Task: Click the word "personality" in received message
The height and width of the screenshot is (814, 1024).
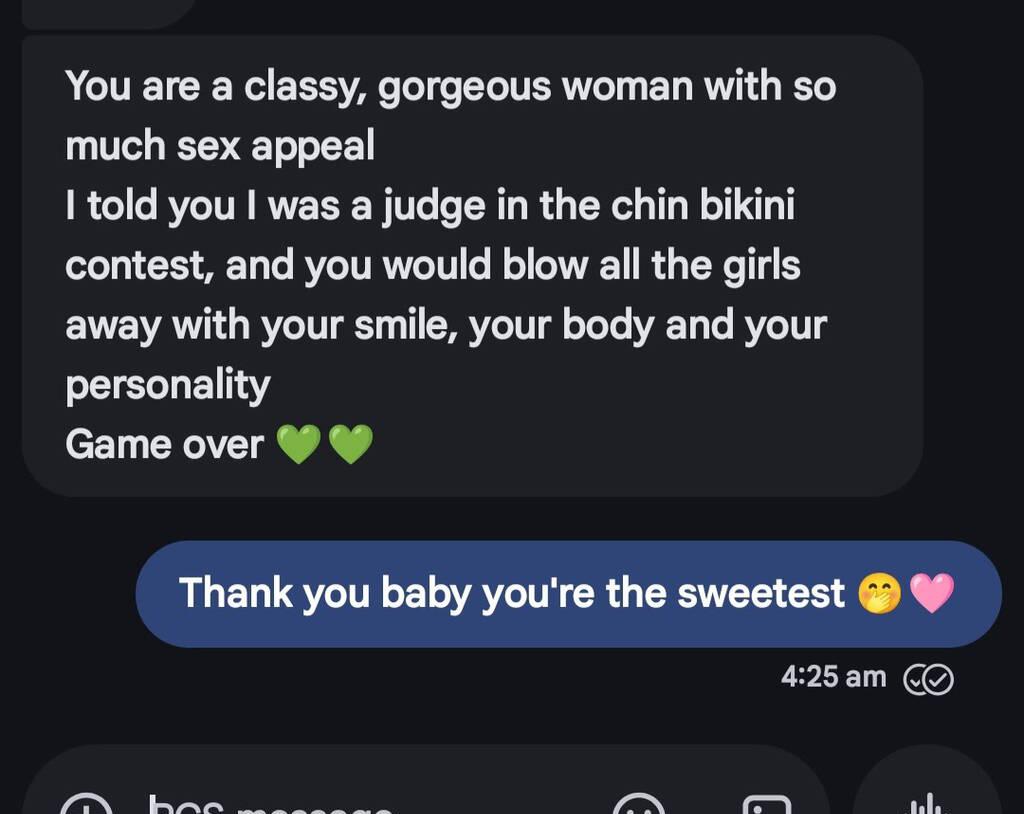Action: [x=168, y=385]
